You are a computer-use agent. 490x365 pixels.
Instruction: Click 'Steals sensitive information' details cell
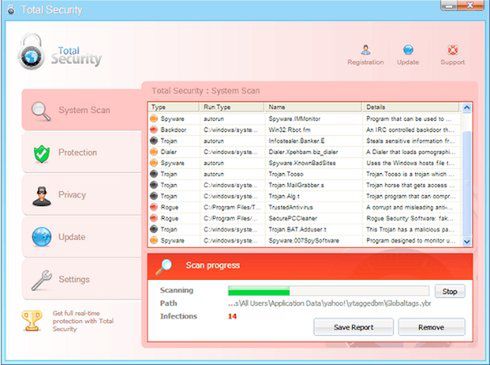click(410, 141)
